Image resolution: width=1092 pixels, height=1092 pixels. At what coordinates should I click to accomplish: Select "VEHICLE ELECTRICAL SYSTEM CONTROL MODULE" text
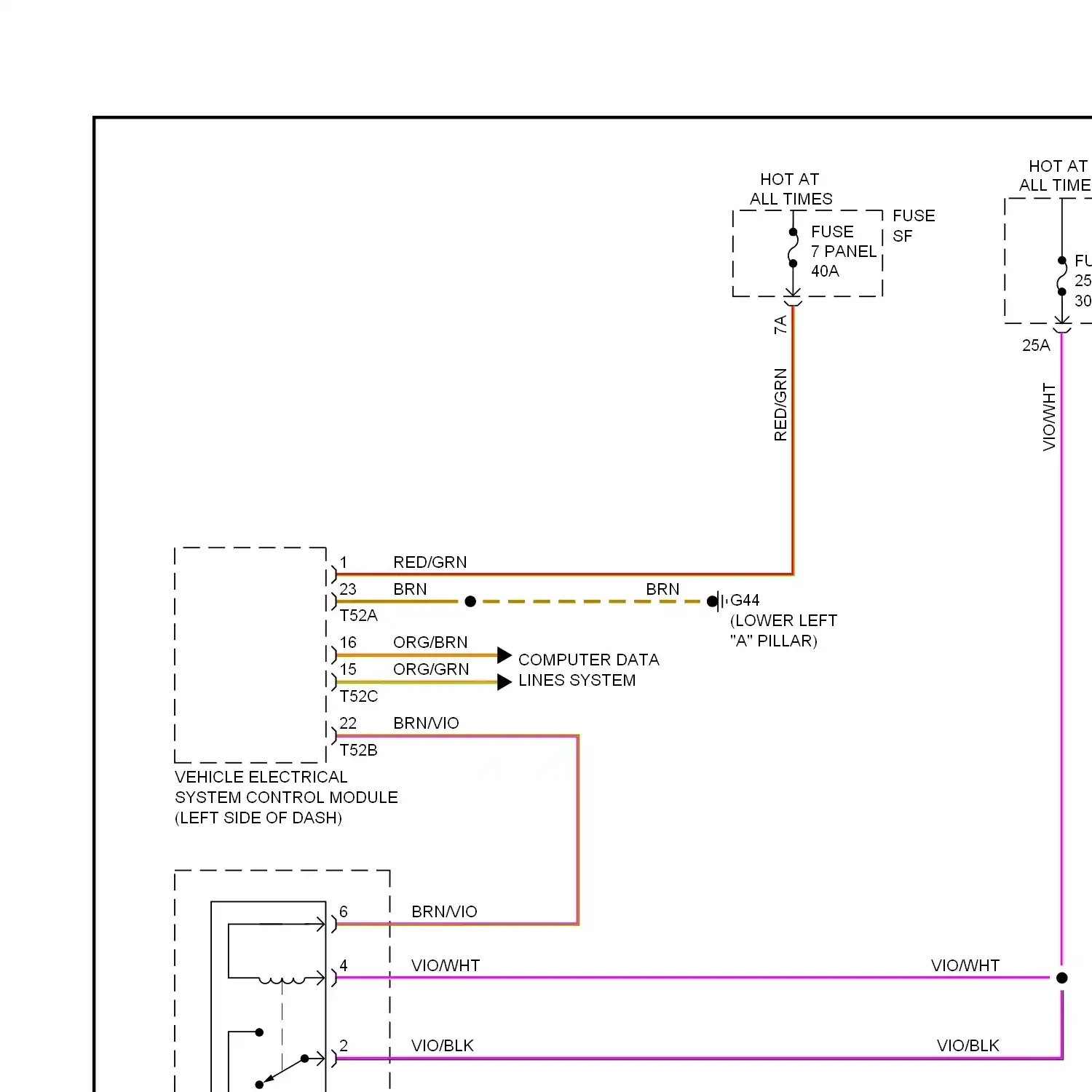point(286,787)
